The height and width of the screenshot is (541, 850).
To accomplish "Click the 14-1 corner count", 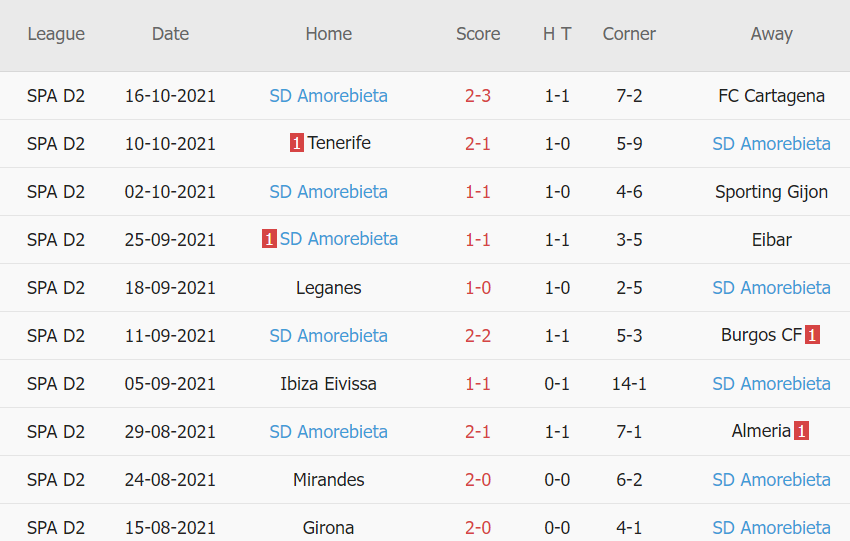I will point(629,384).
